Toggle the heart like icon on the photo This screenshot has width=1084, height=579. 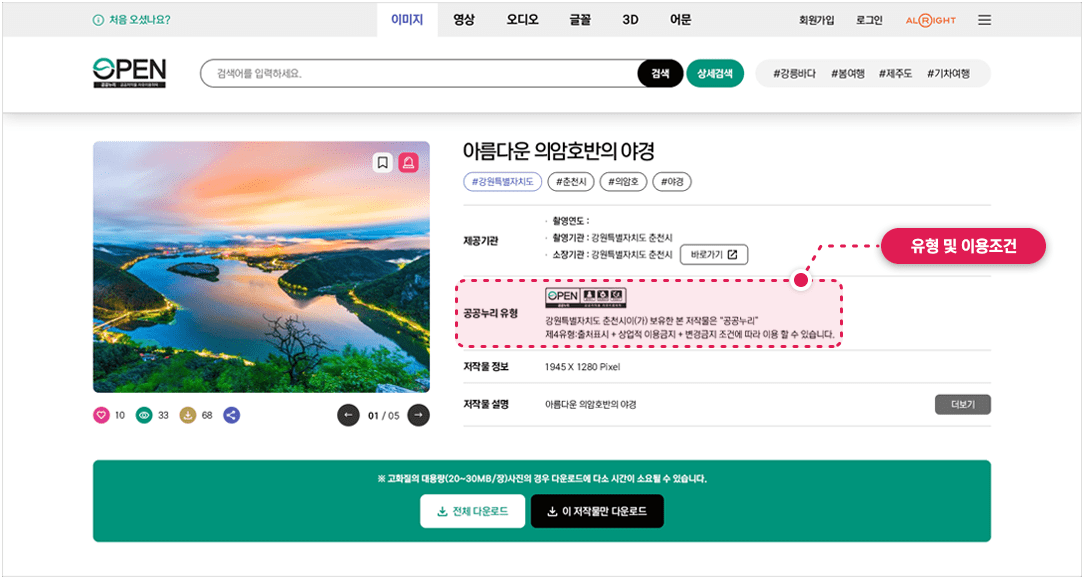(99, 415)
